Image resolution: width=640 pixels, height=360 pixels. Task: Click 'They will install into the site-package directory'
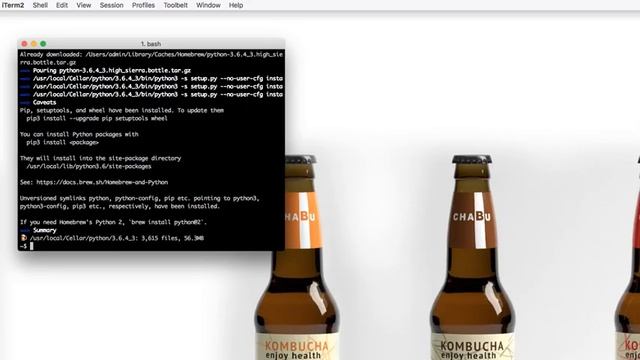[100, 158]
